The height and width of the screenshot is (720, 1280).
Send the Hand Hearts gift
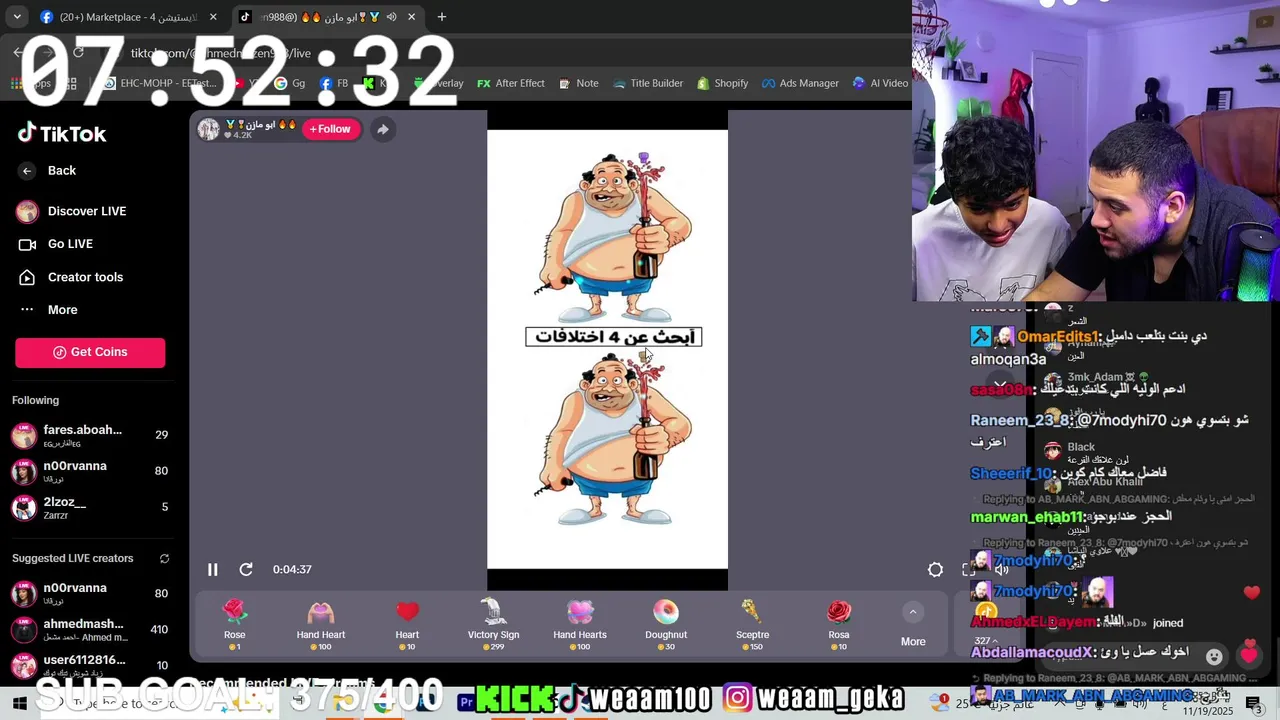(580, 624)
